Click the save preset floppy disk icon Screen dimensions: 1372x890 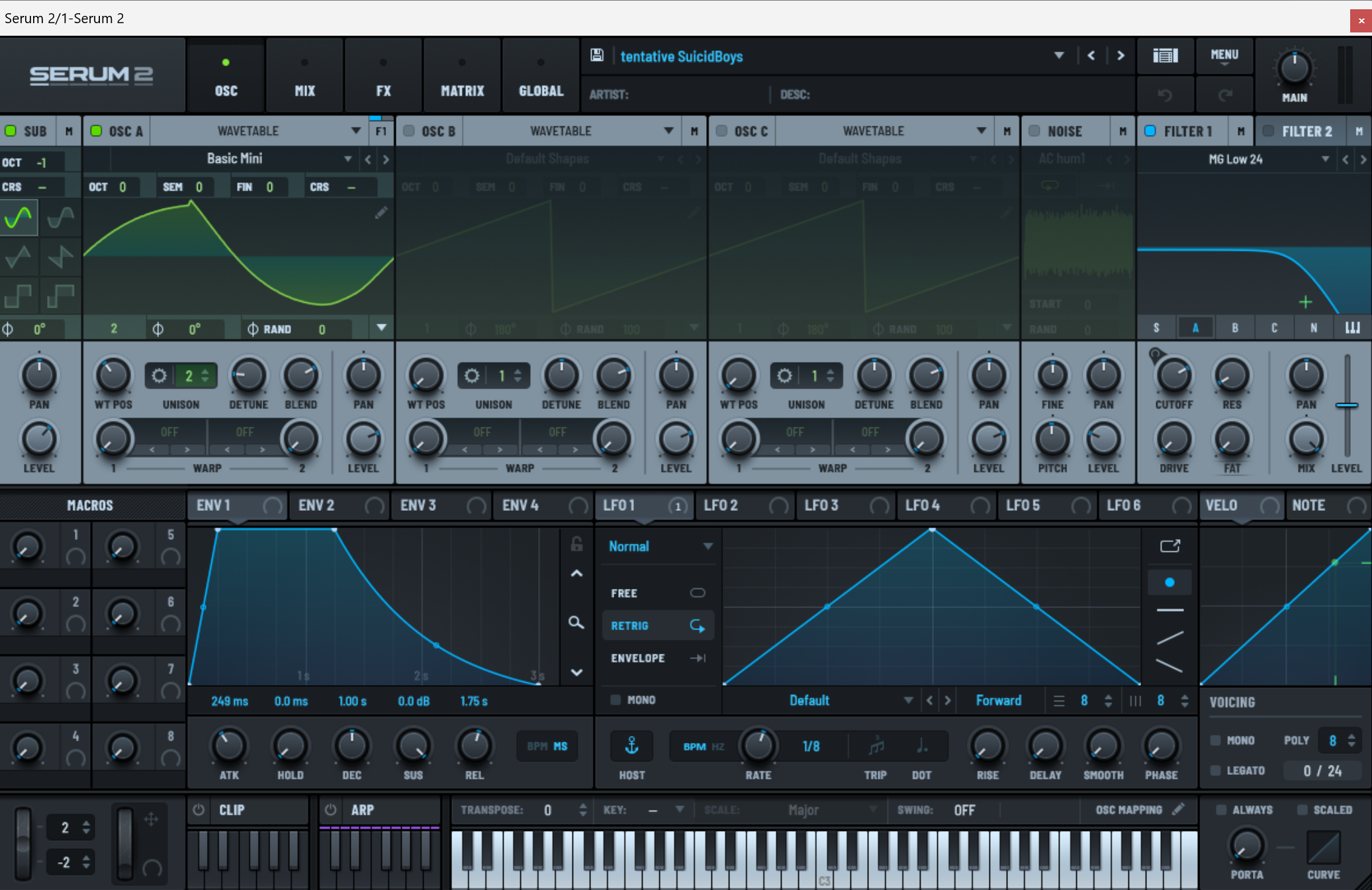[596, 56]
